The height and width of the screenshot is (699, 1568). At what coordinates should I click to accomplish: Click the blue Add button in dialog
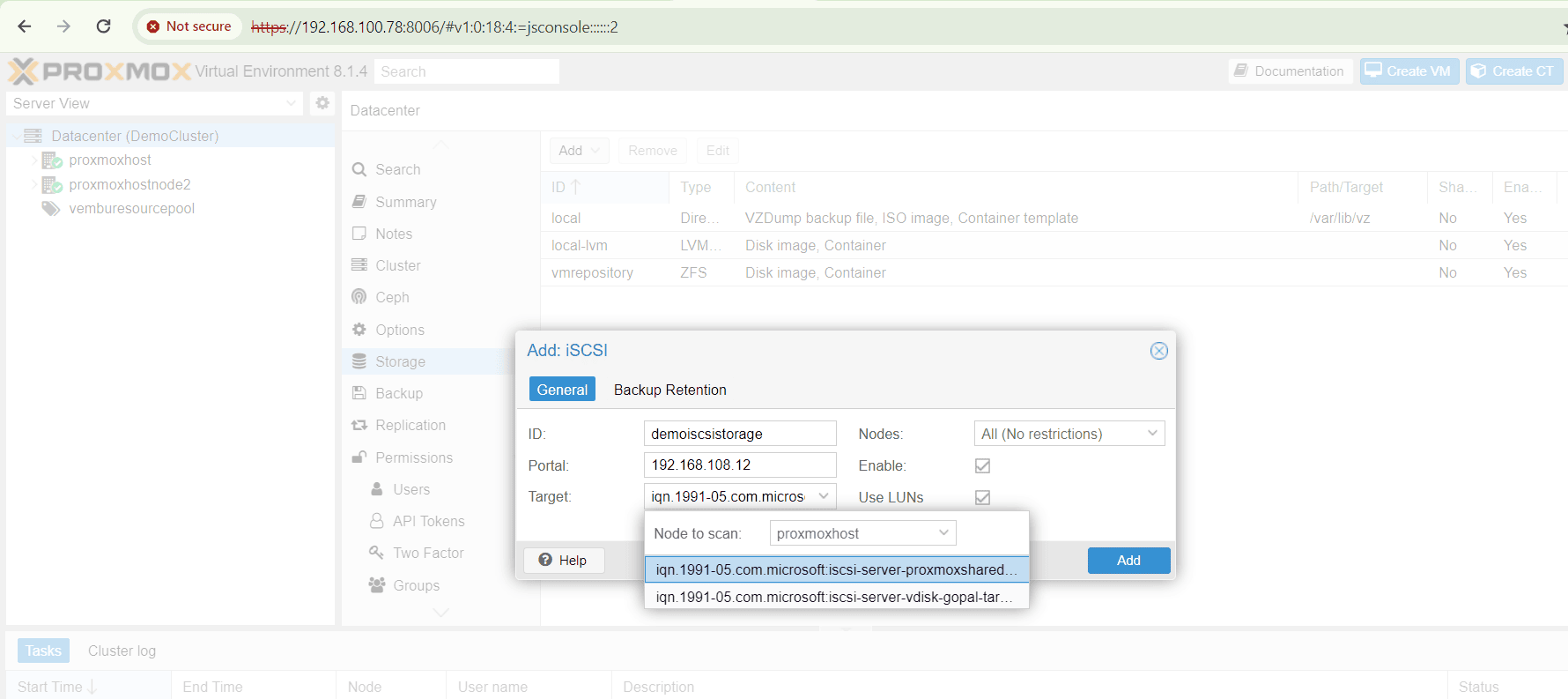coord(1128,561)
